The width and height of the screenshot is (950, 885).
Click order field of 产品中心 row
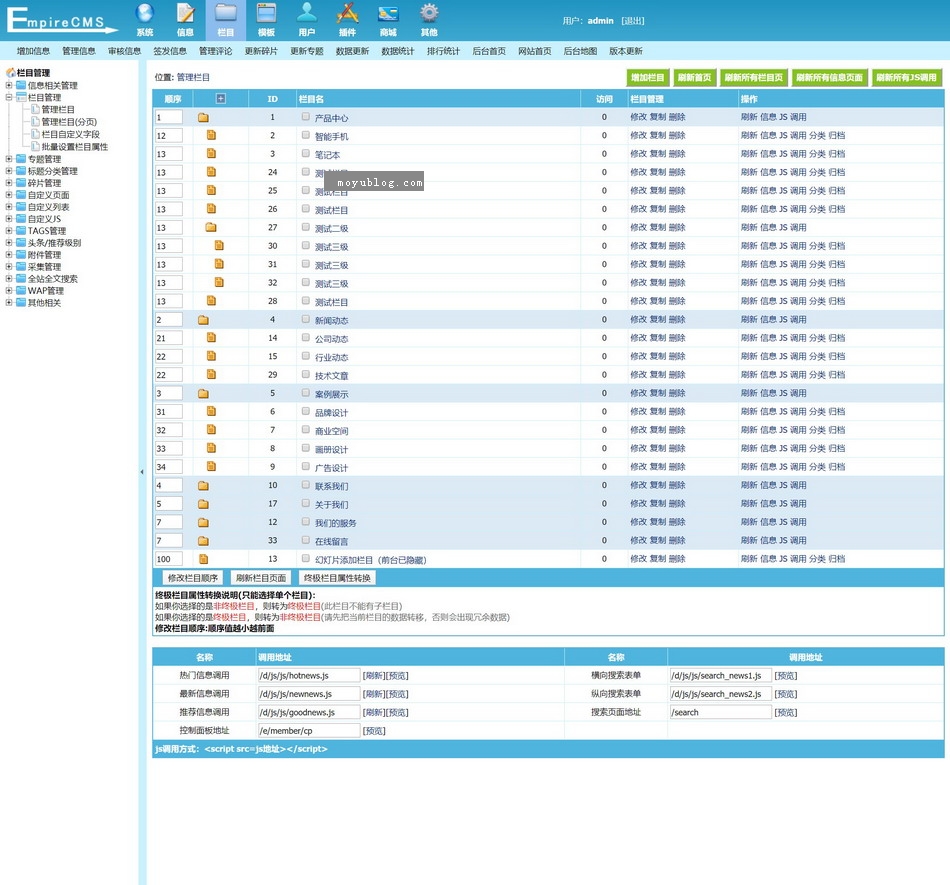pos(168,118)
